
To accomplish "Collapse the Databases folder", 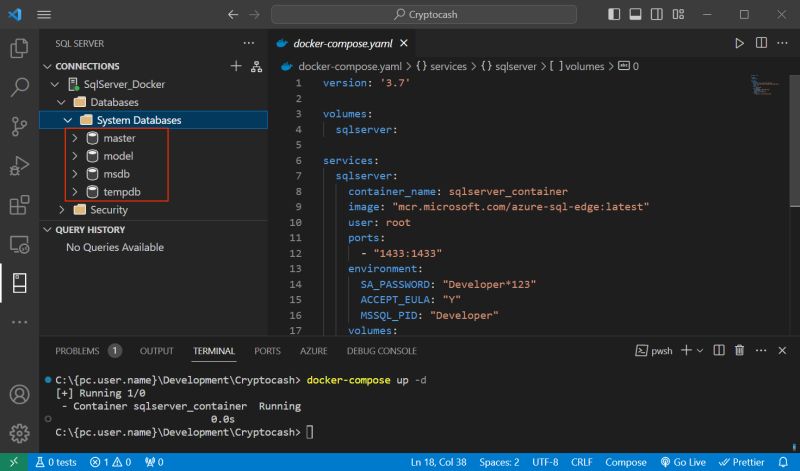I will [62, 102].
